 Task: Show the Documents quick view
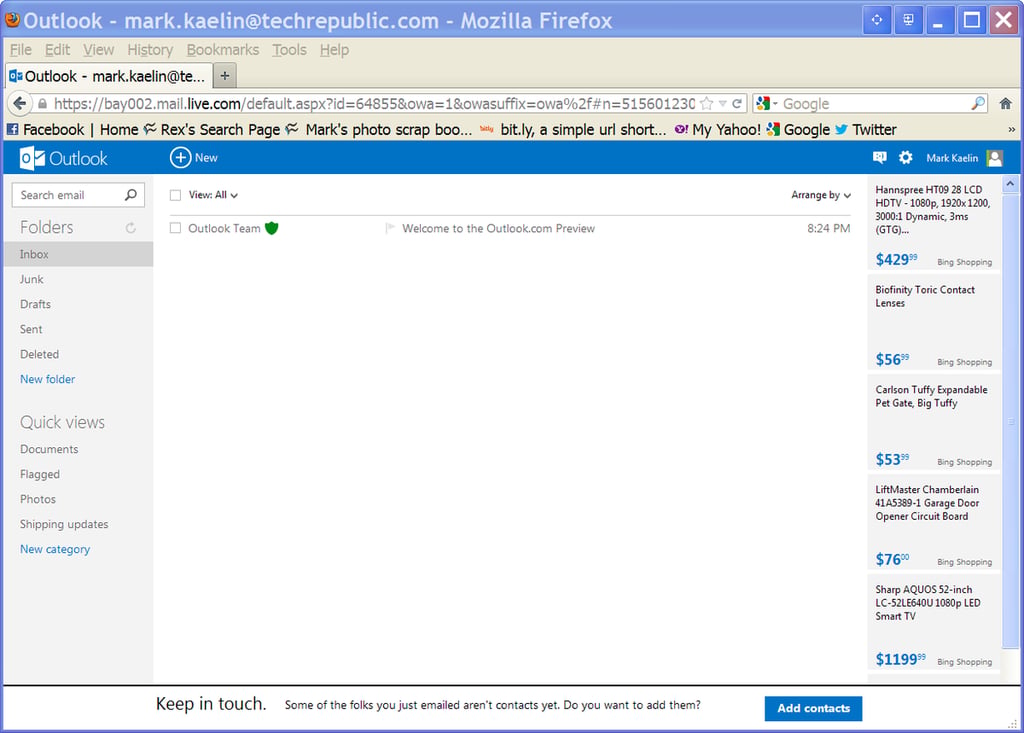point(49,449)
